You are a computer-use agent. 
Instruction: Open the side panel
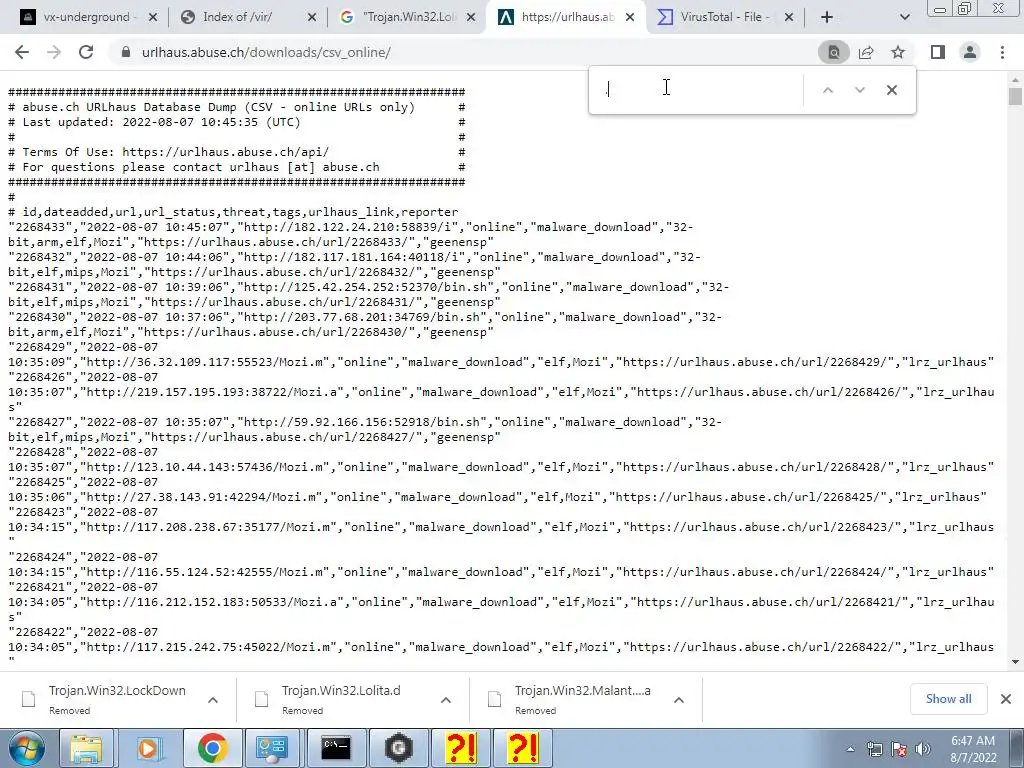pos(938,52)
